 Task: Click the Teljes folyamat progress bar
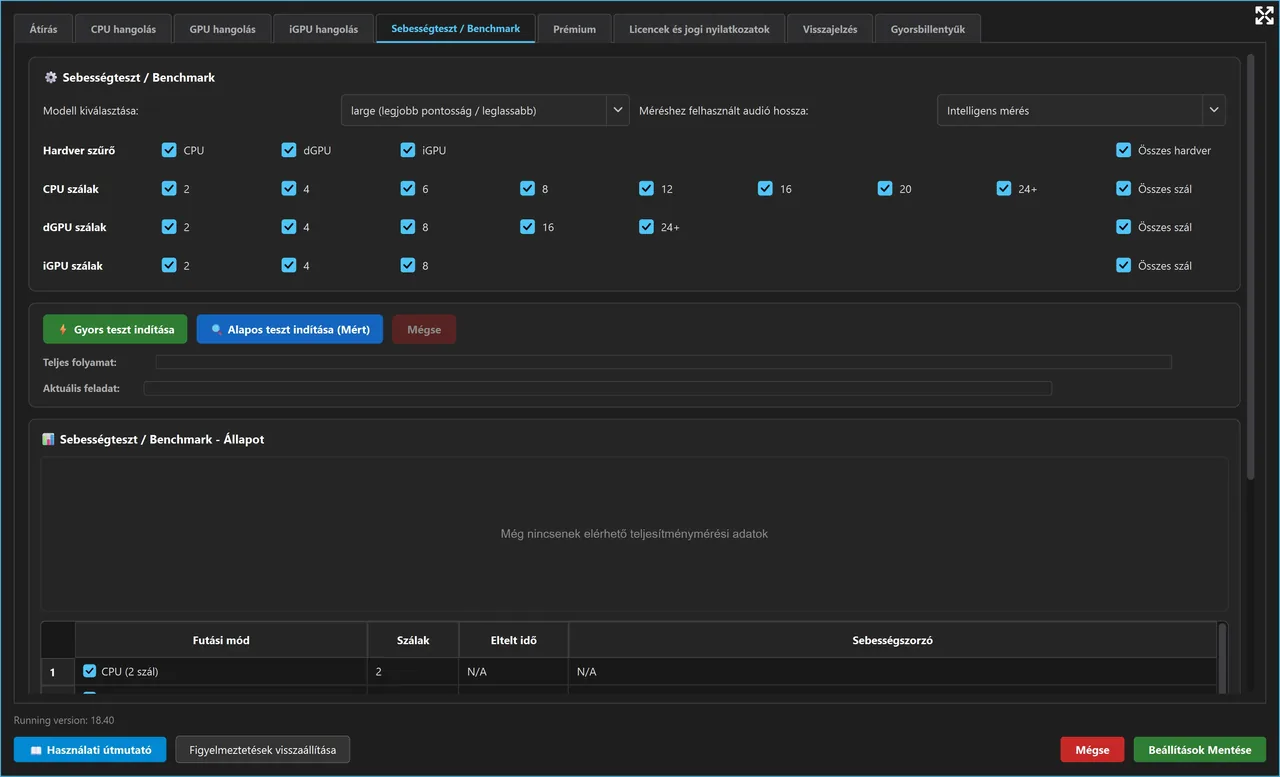663,362
